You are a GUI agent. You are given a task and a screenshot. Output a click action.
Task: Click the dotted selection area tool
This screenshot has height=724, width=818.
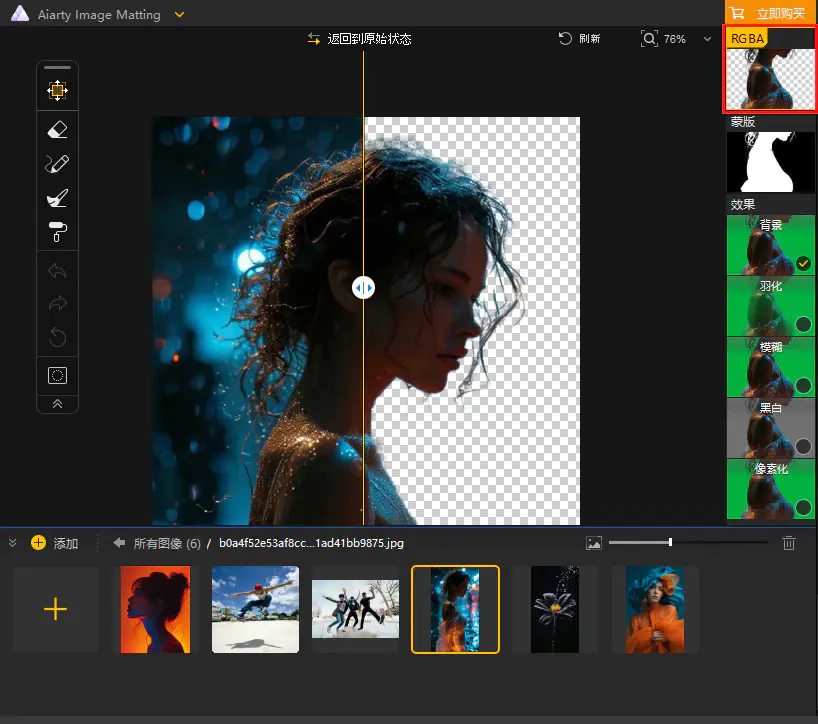pyautogui.click(x=57, y=376)
